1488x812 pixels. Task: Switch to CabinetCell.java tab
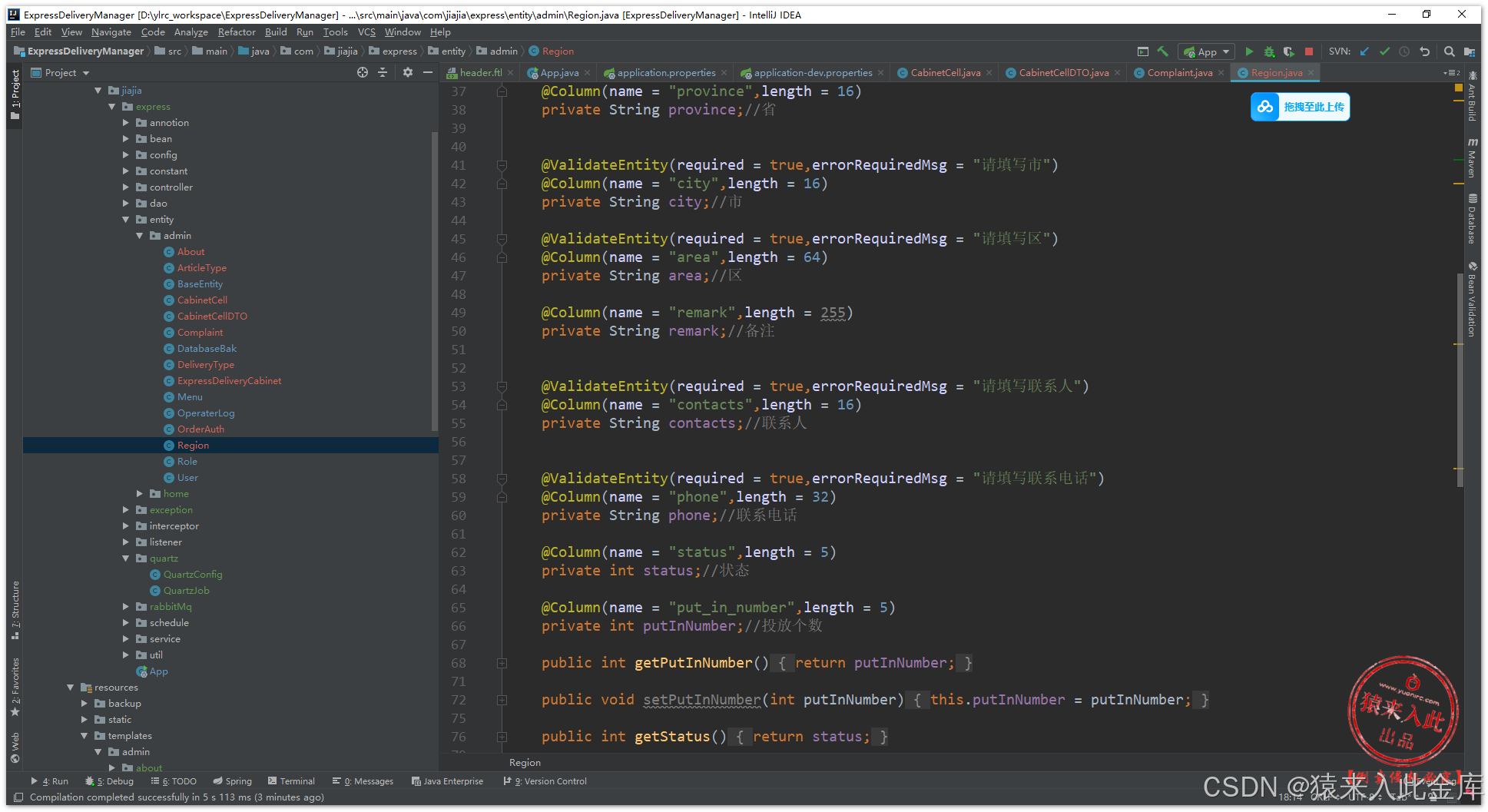(946, 73)
